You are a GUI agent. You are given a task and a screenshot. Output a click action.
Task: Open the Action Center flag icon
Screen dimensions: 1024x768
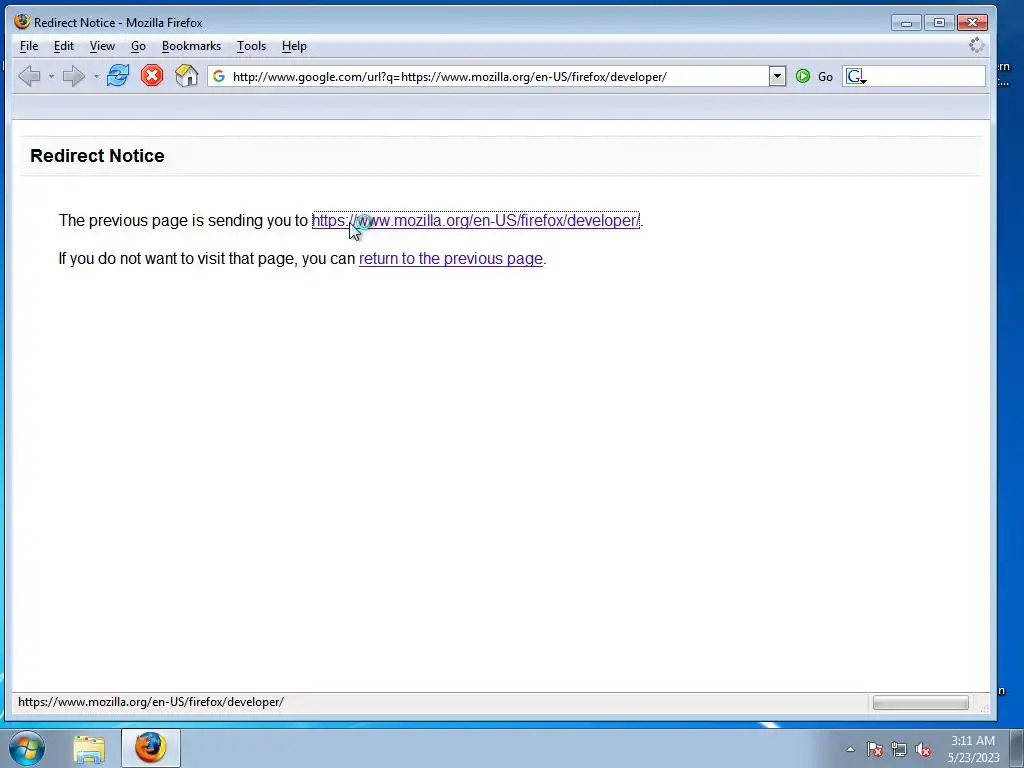(875, 750)
